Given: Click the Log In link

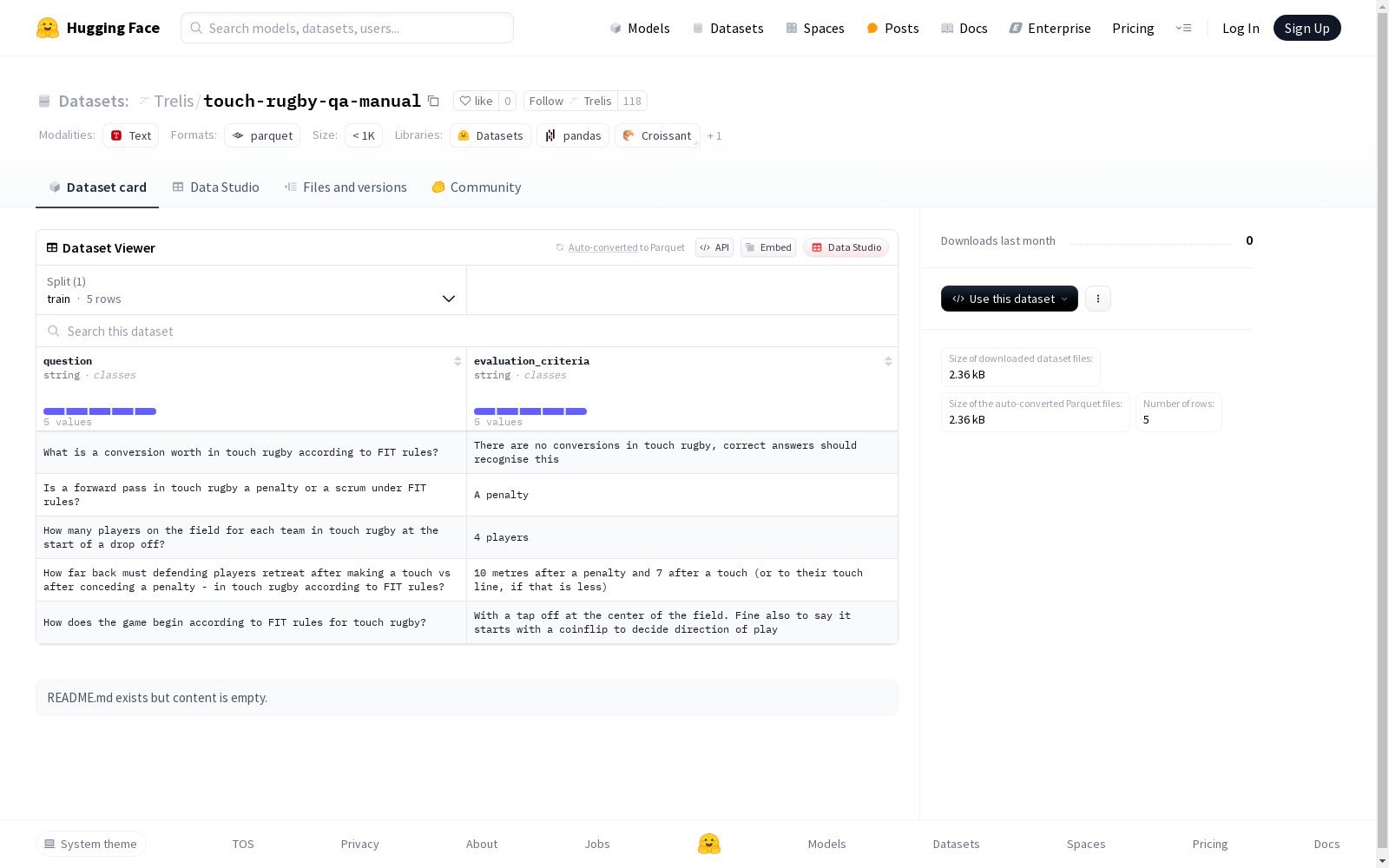Looking at the screenshot, I should [x=1241, y=28].
